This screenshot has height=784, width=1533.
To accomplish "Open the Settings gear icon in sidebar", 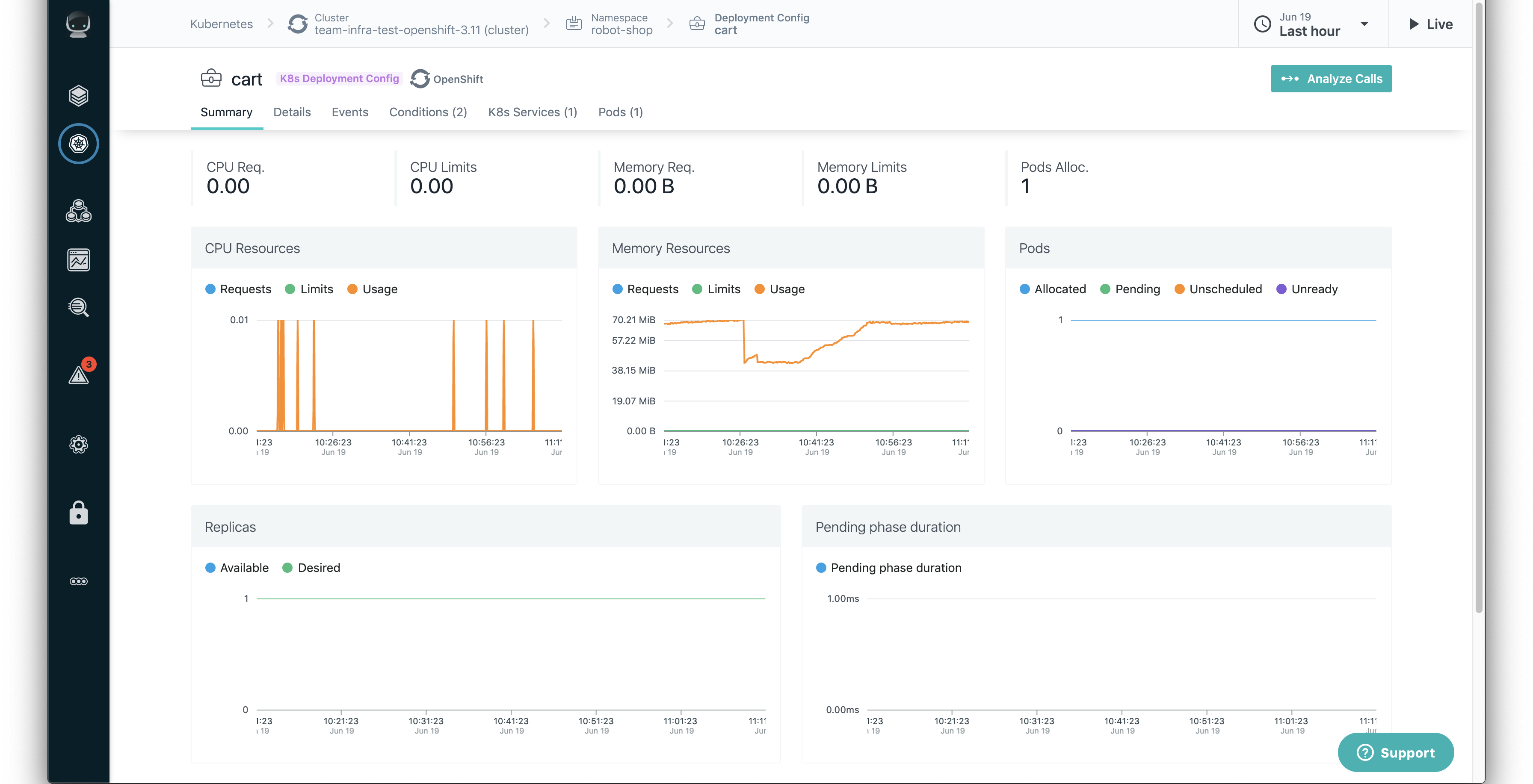I will coord(78,444).
